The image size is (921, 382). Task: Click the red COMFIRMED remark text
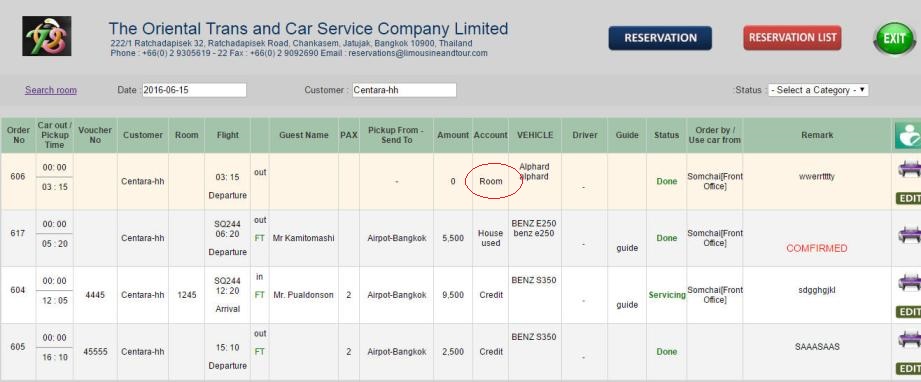pos(816,249)
